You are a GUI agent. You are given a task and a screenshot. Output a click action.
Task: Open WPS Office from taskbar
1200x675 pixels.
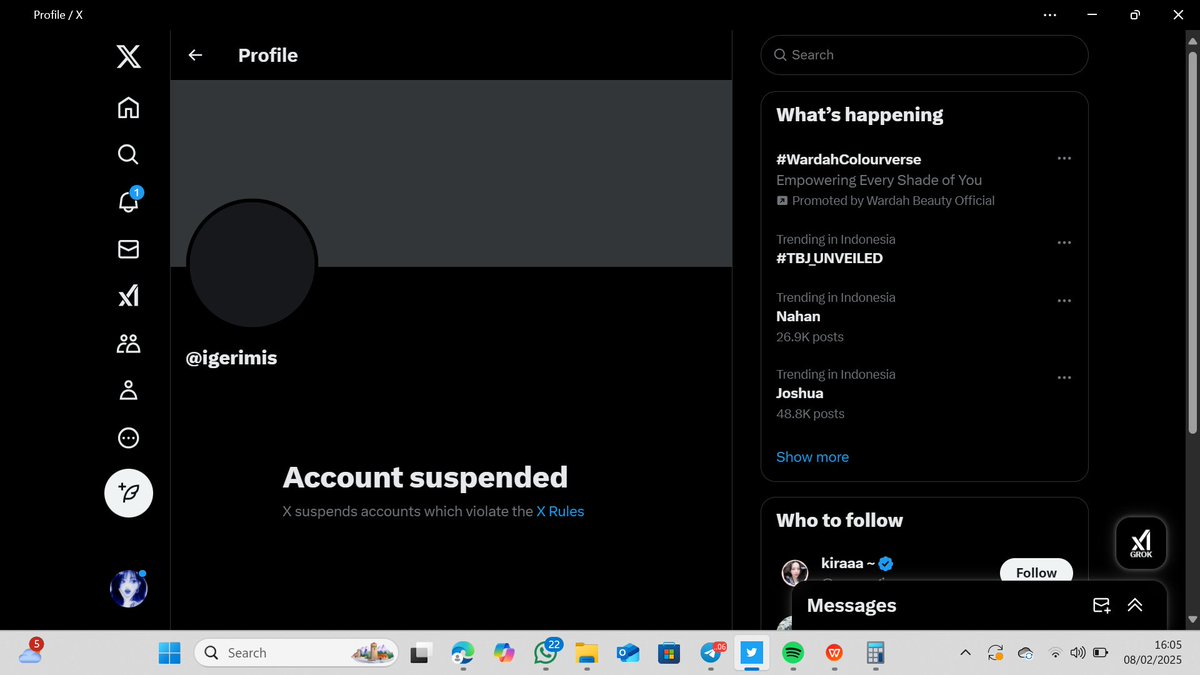pos(834,653)
